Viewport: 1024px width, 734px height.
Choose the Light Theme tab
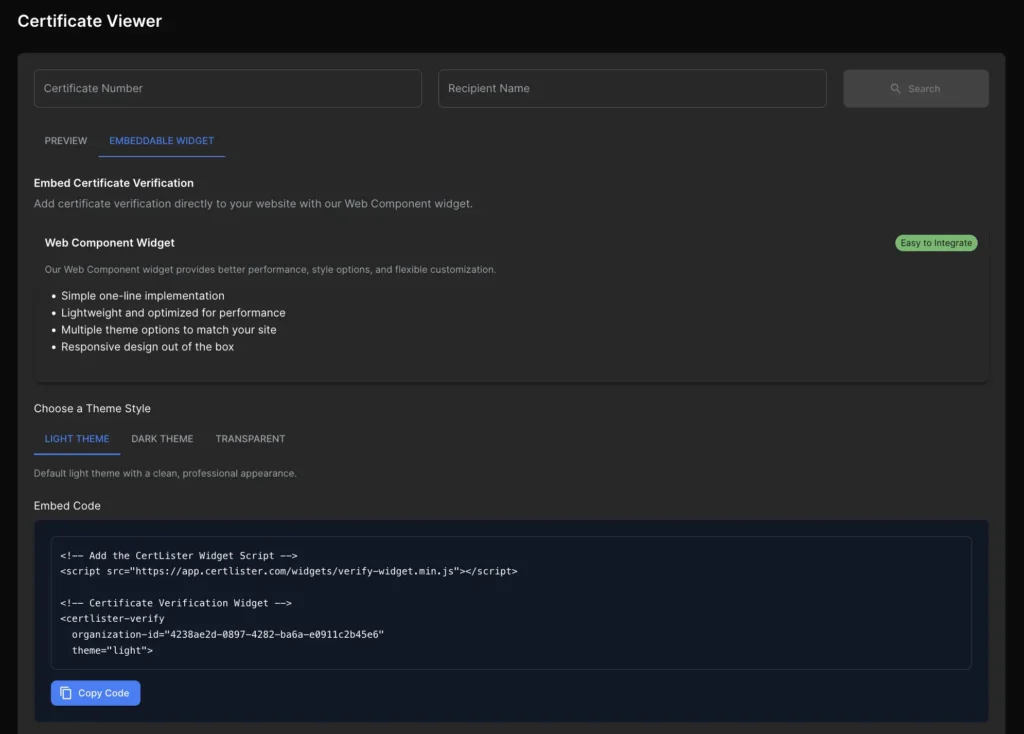[77, 439]
